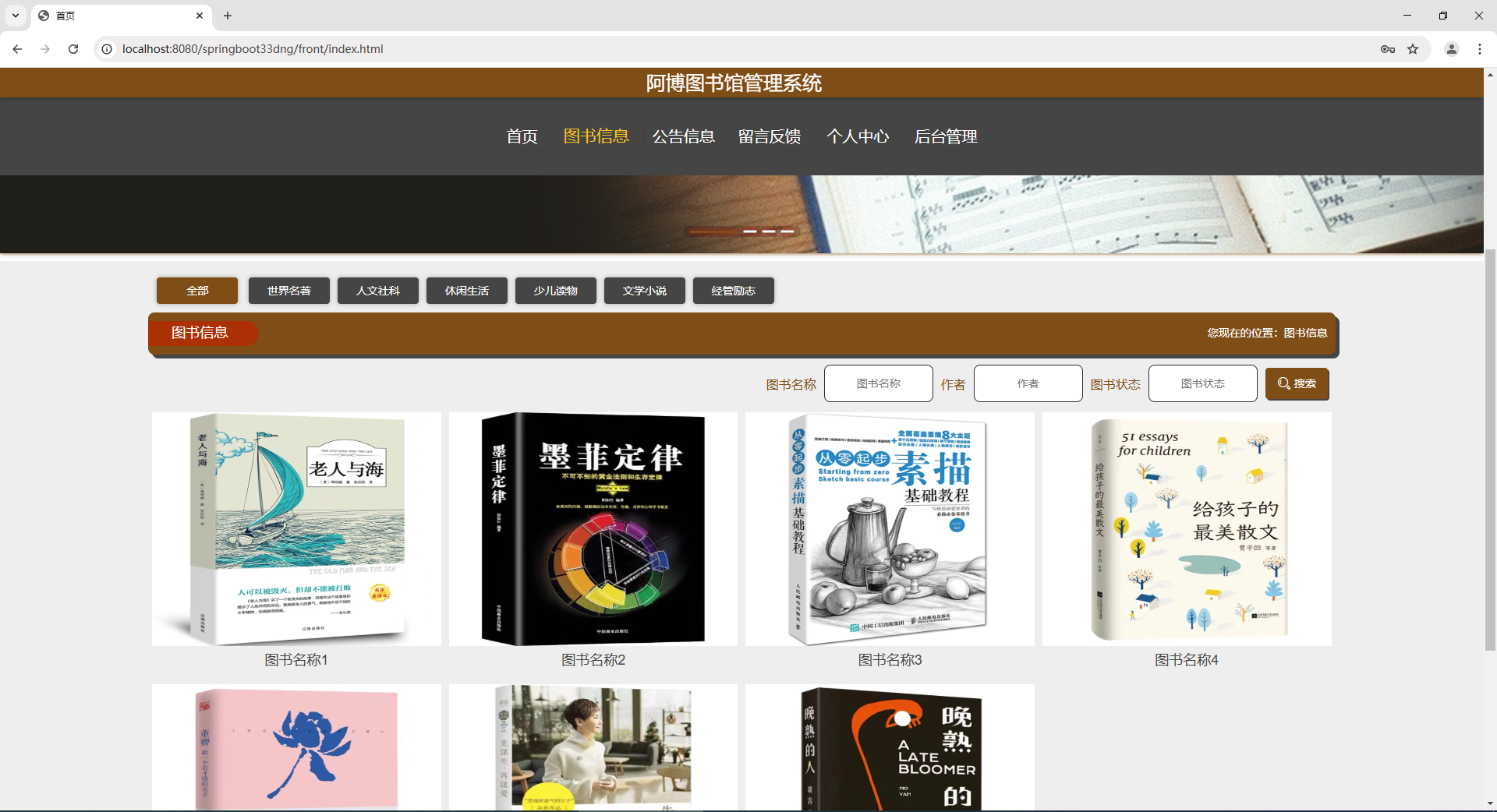The height and width of the screenshot is (812, 1497).
Task: Open a new browser tab
Action: point(228,16)
